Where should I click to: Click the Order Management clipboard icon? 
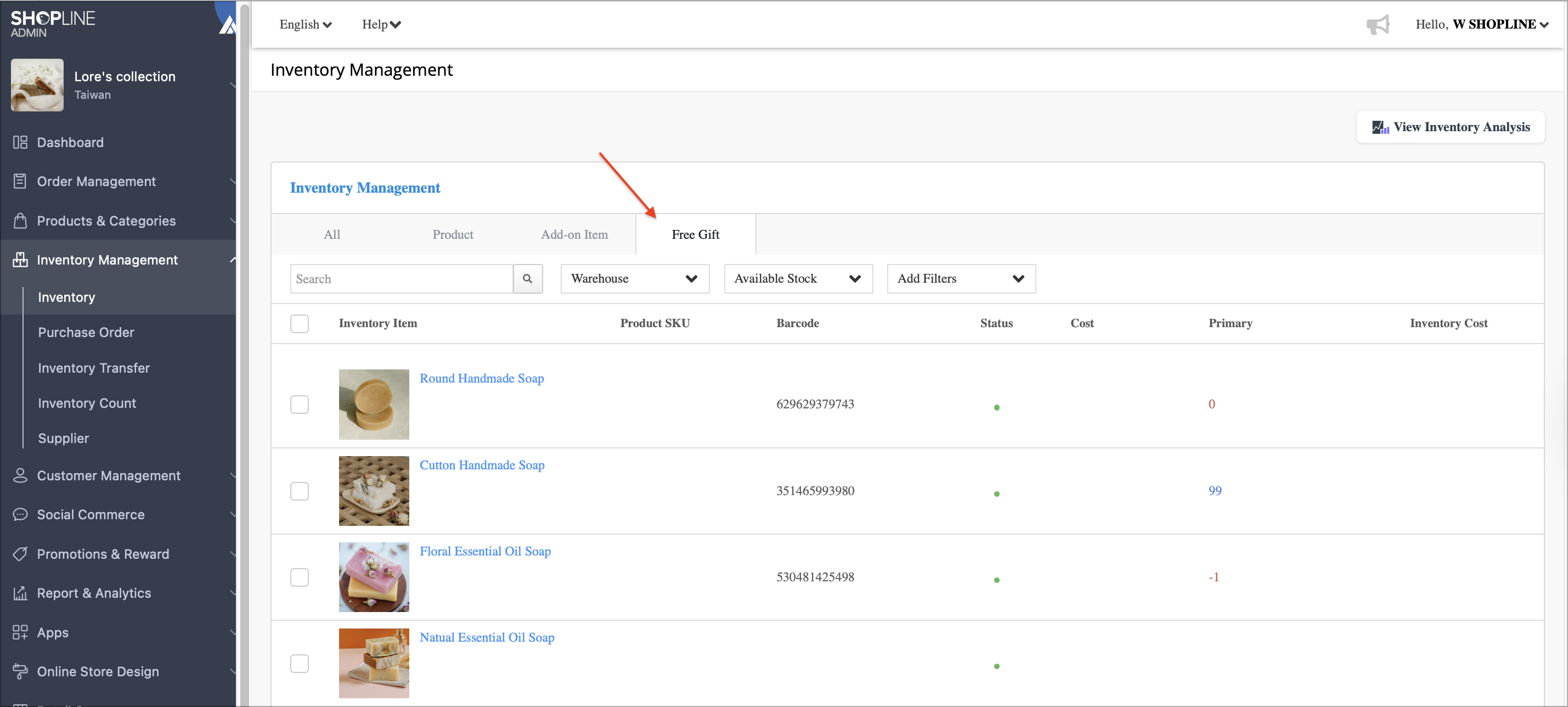click(20, 181)
